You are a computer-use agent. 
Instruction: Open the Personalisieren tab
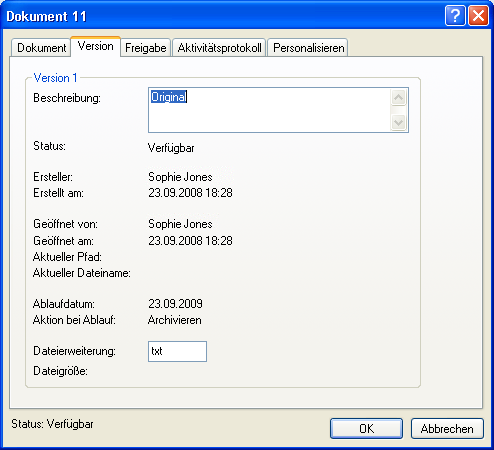[x=308, y=48]
